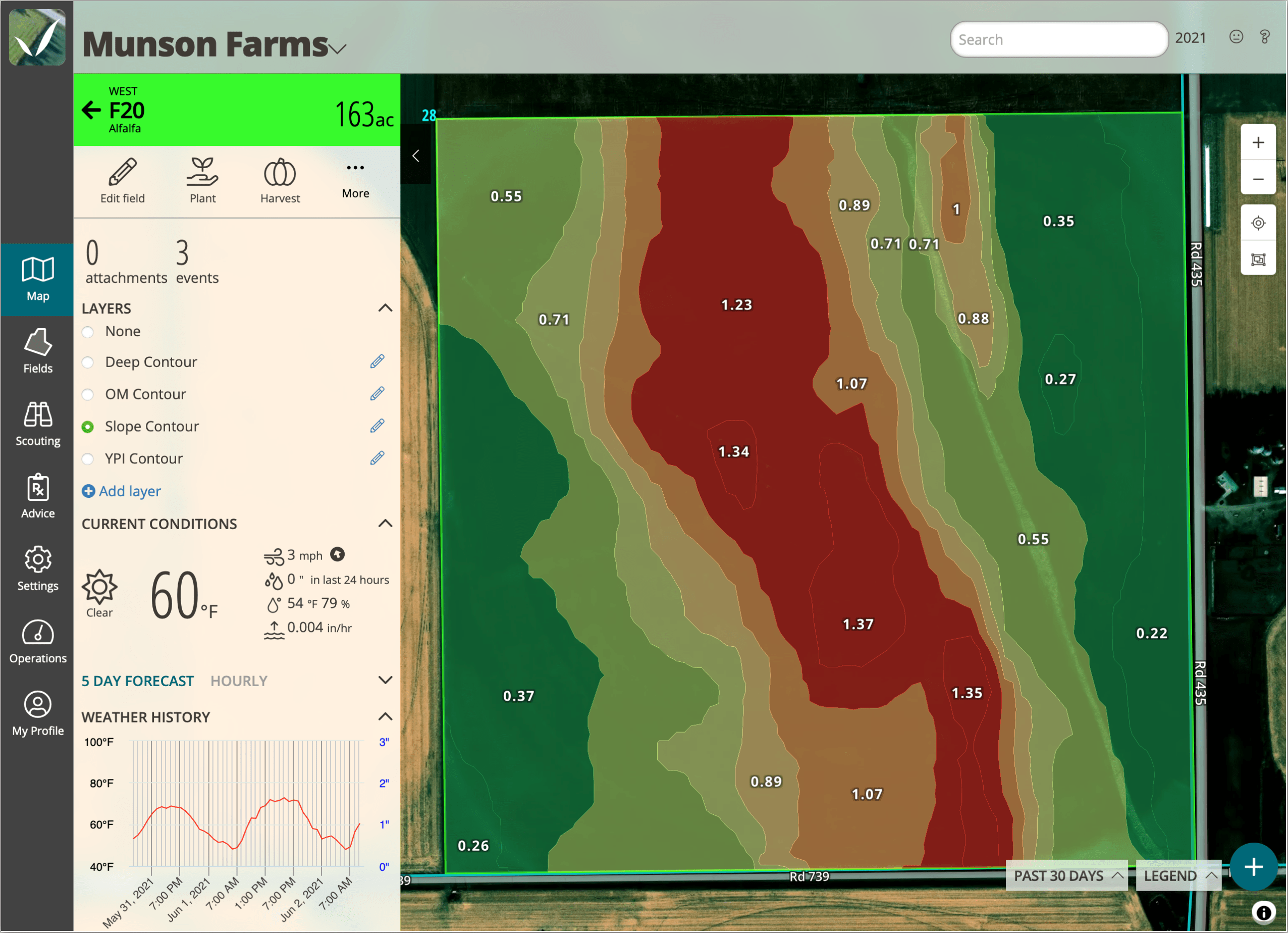Edit the YPI Contour layer pencil
The height and width of the screenshot is (933, 1288).
coord(377,458)
